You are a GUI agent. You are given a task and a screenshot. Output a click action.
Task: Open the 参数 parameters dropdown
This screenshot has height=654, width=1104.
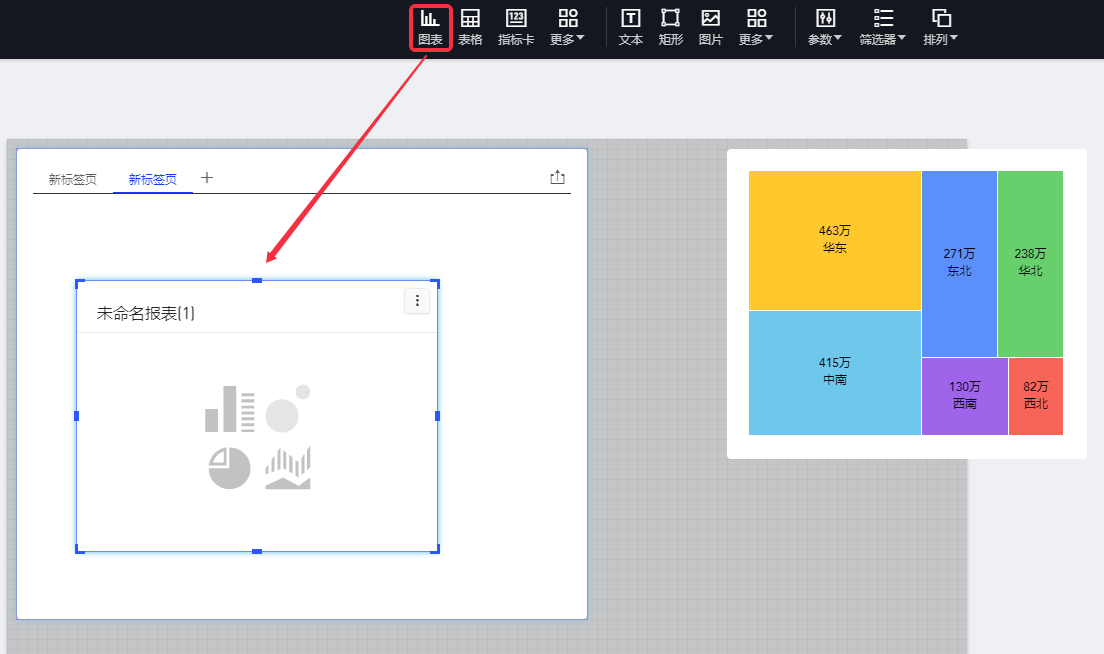825,27
